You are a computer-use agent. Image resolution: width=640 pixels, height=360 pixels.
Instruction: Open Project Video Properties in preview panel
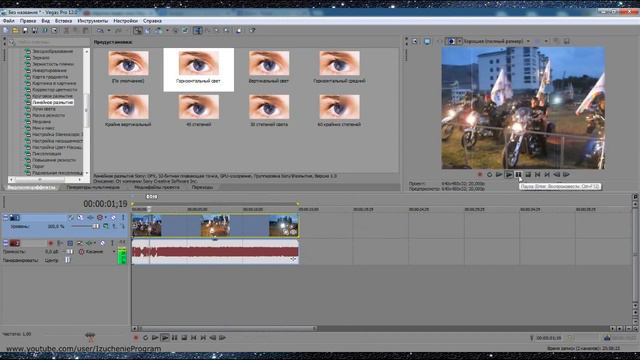[x=415, y=41]
